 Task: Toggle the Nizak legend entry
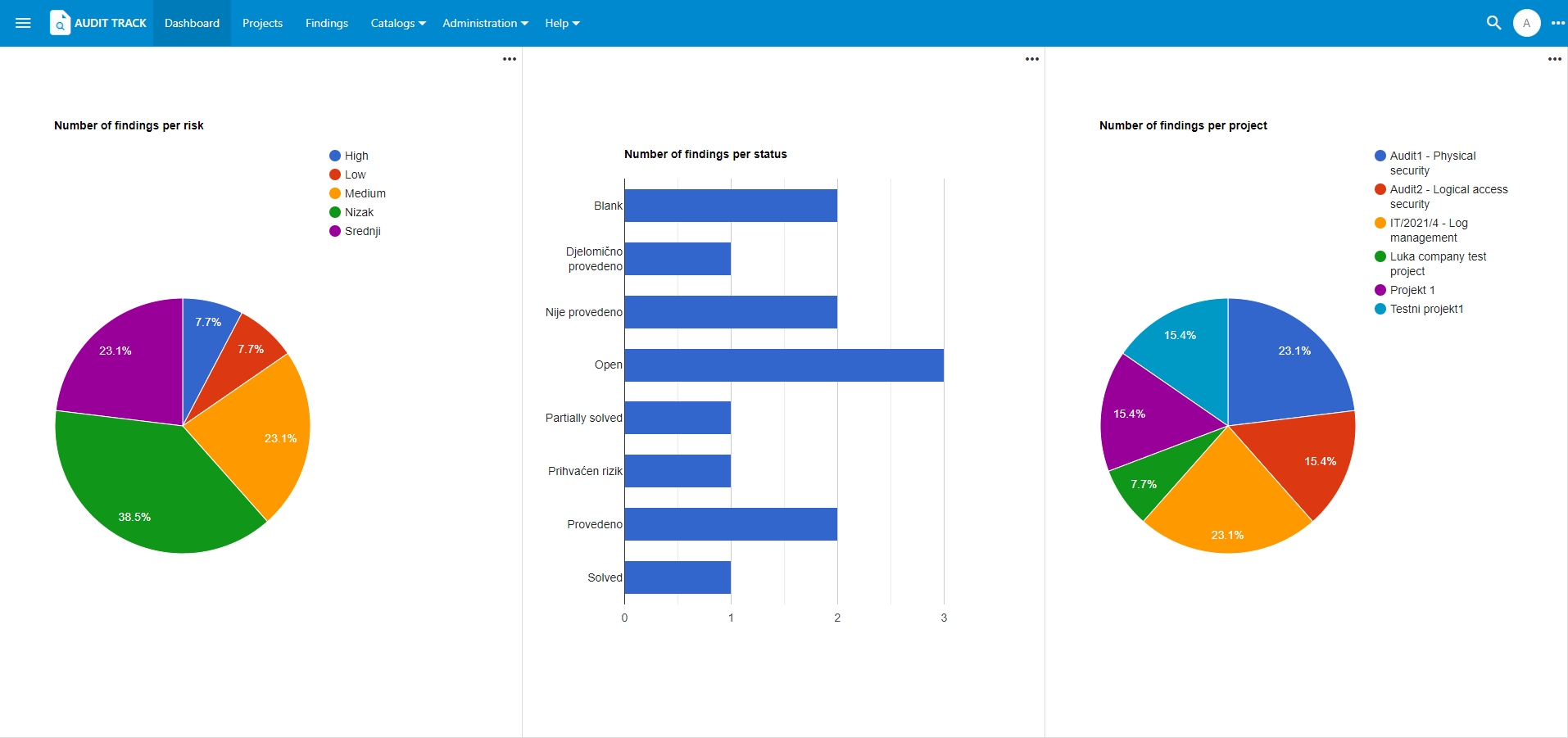tap(351, 212)
